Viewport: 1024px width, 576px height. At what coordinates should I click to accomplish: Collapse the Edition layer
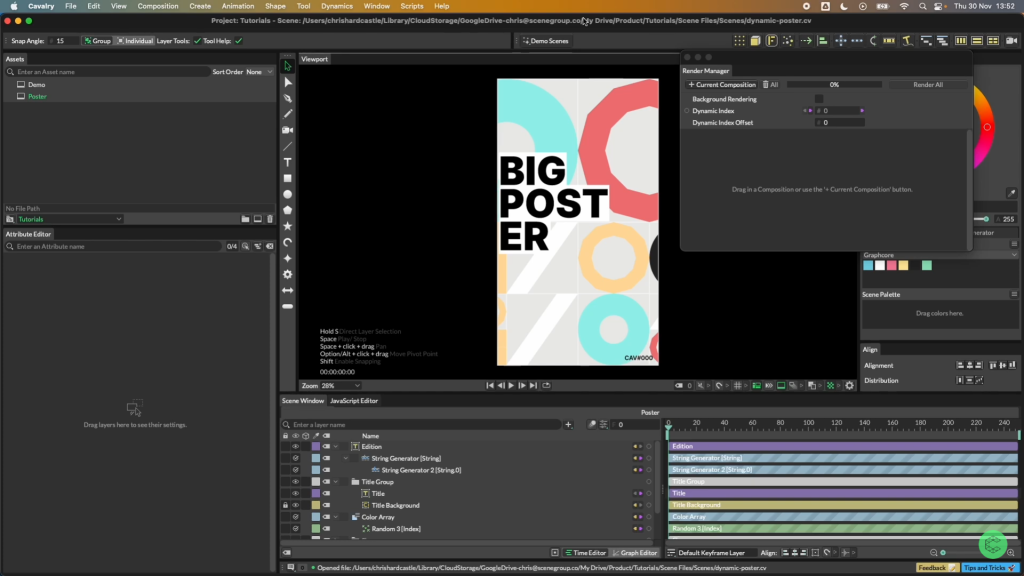pos(336,447)
